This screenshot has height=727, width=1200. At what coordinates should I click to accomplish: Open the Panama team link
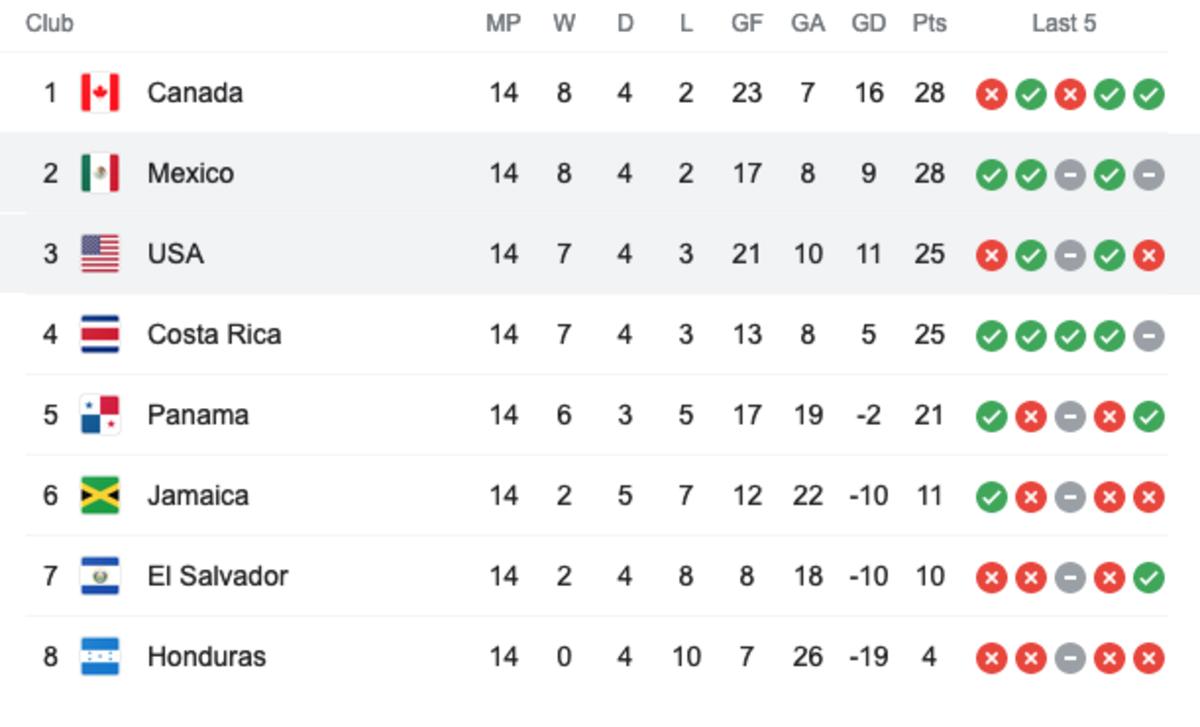point(198,415)
